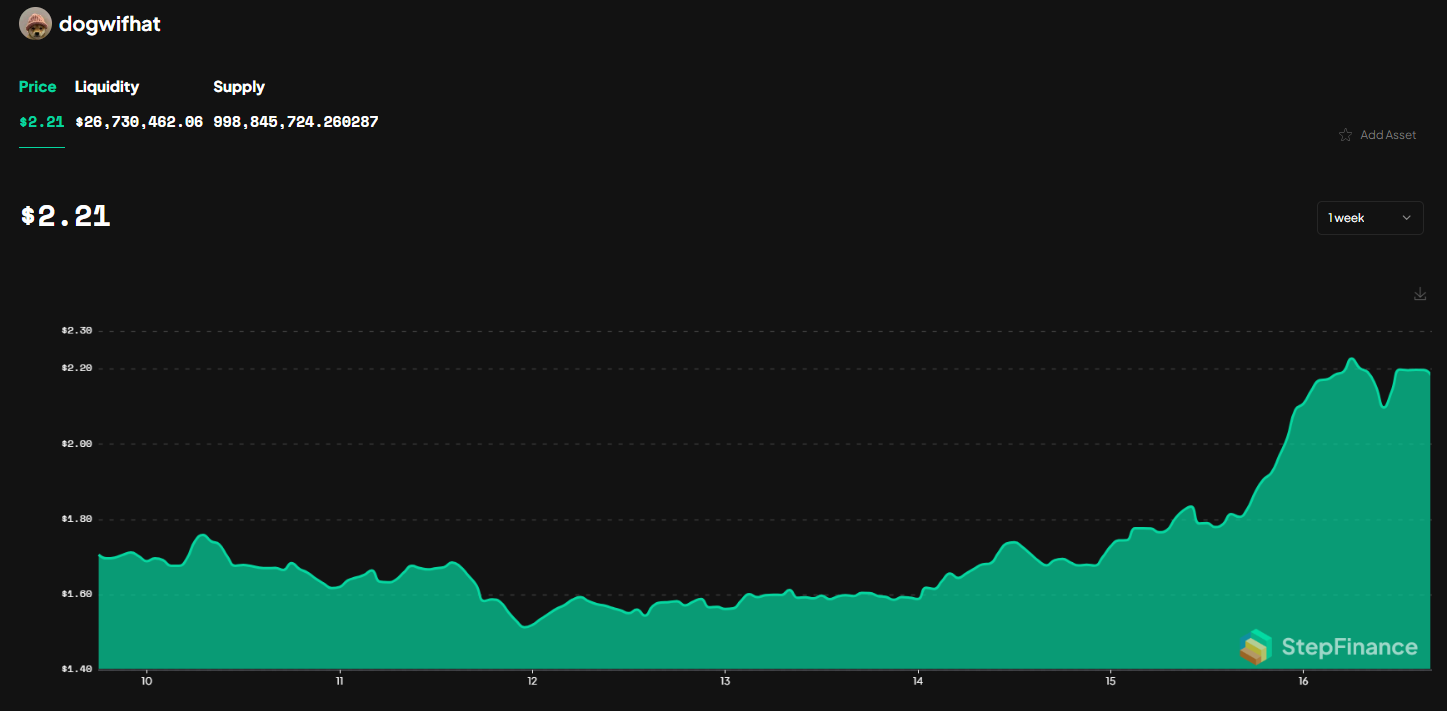Toggle the Price metric highlight
The height and width of the screenshot is (711, 1447).
(x=37, y=87)
